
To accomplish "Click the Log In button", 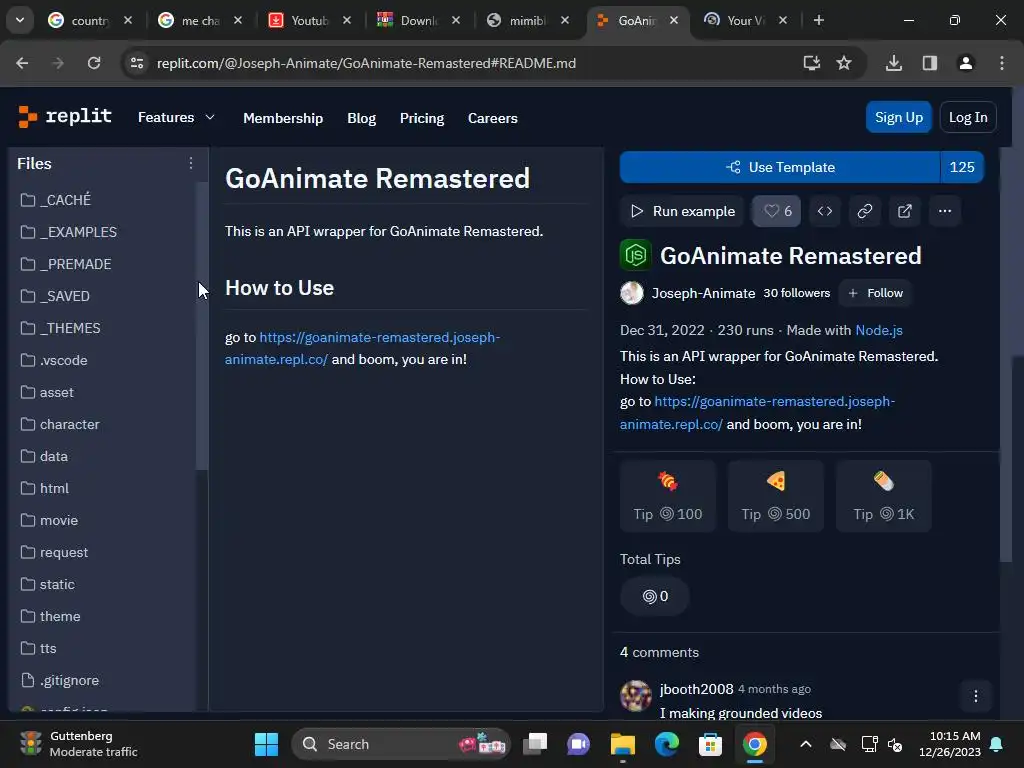I will pos(968,117).
